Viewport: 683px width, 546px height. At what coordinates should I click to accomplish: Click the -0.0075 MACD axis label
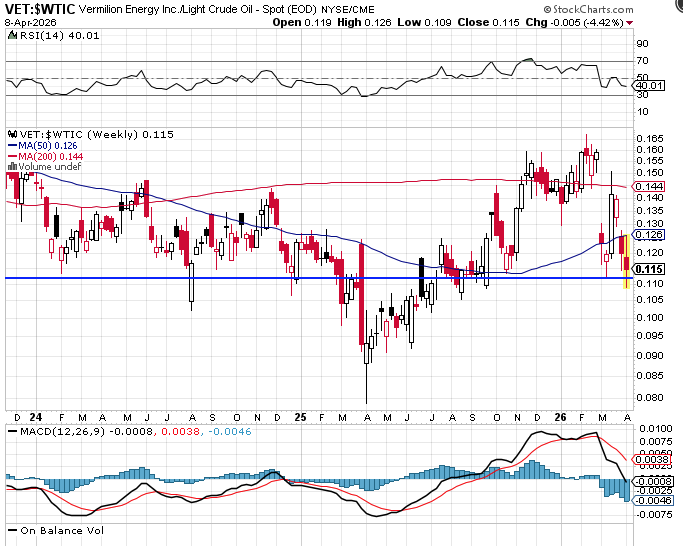[655, 515]
